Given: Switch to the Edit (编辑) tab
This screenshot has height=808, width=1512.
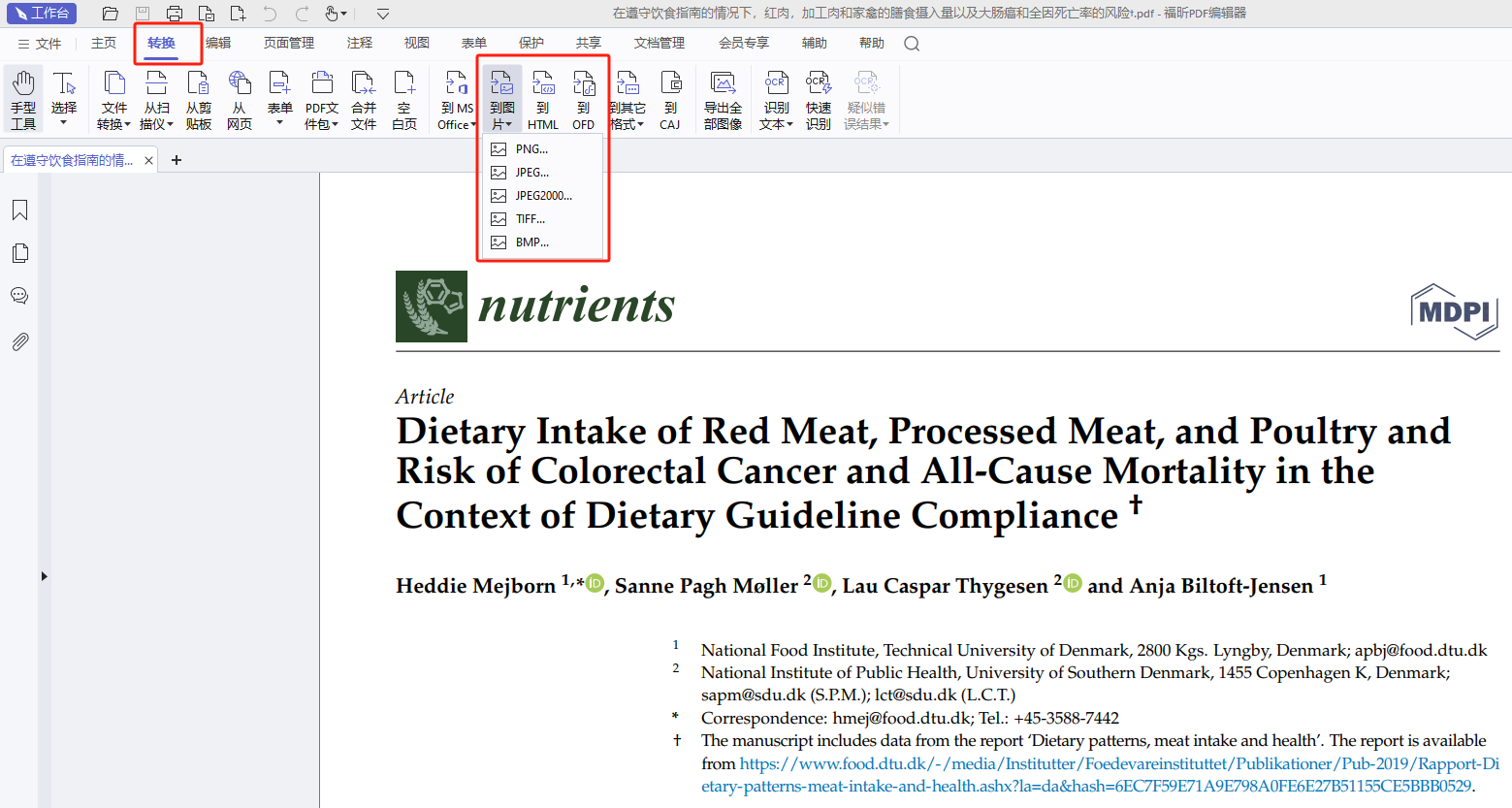Looking at the screenshot, I should (x=218, y=43).
